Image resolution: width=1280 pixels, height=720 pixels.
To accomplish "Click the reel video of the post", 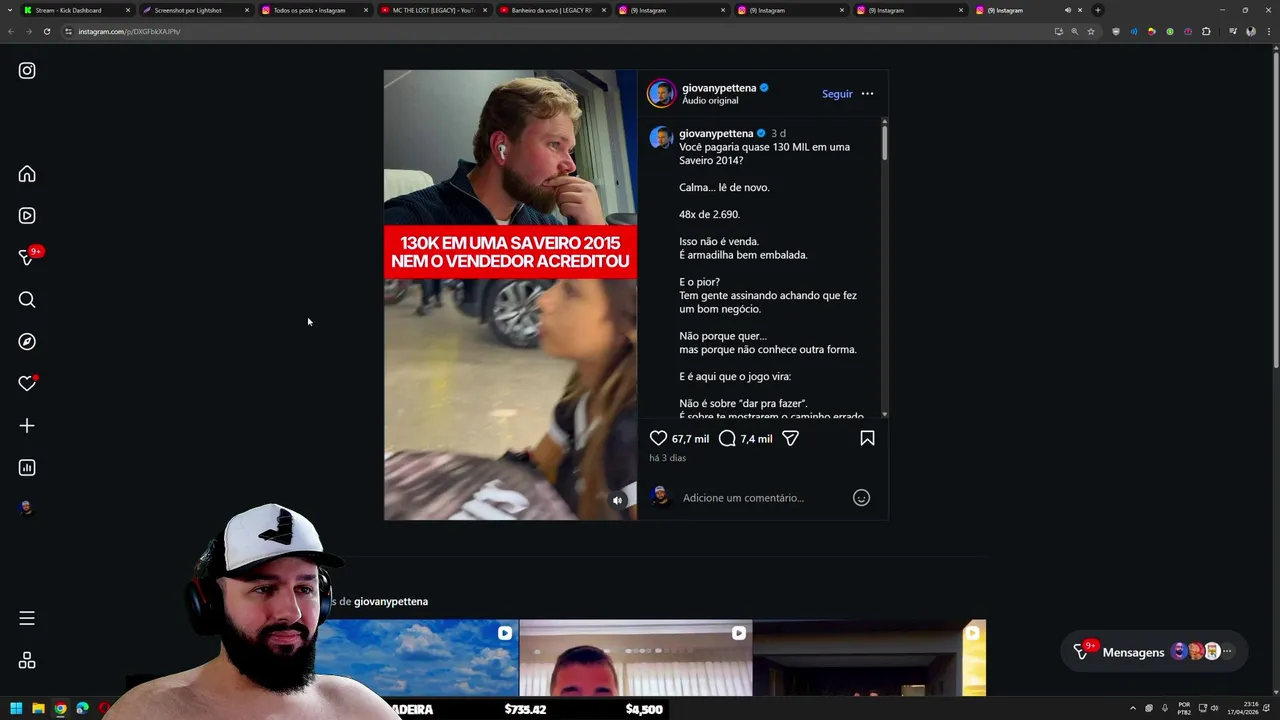I will click(x=510, y=295).
